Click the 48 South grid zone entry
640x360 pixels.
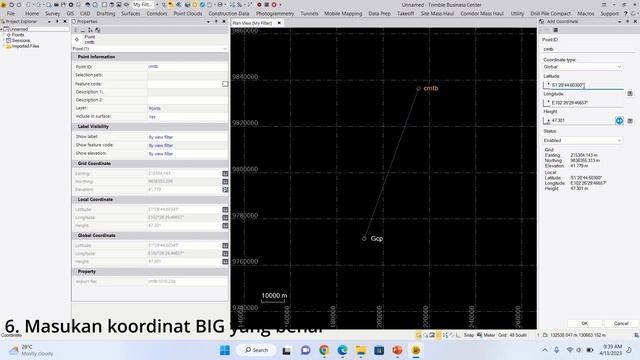tap(518, 335)
